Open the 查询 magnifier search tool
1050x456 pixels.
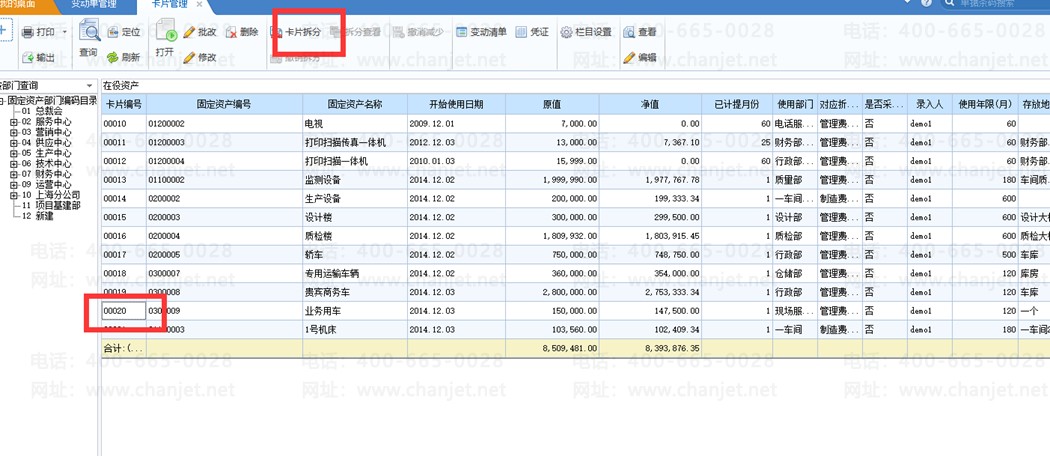89,31
